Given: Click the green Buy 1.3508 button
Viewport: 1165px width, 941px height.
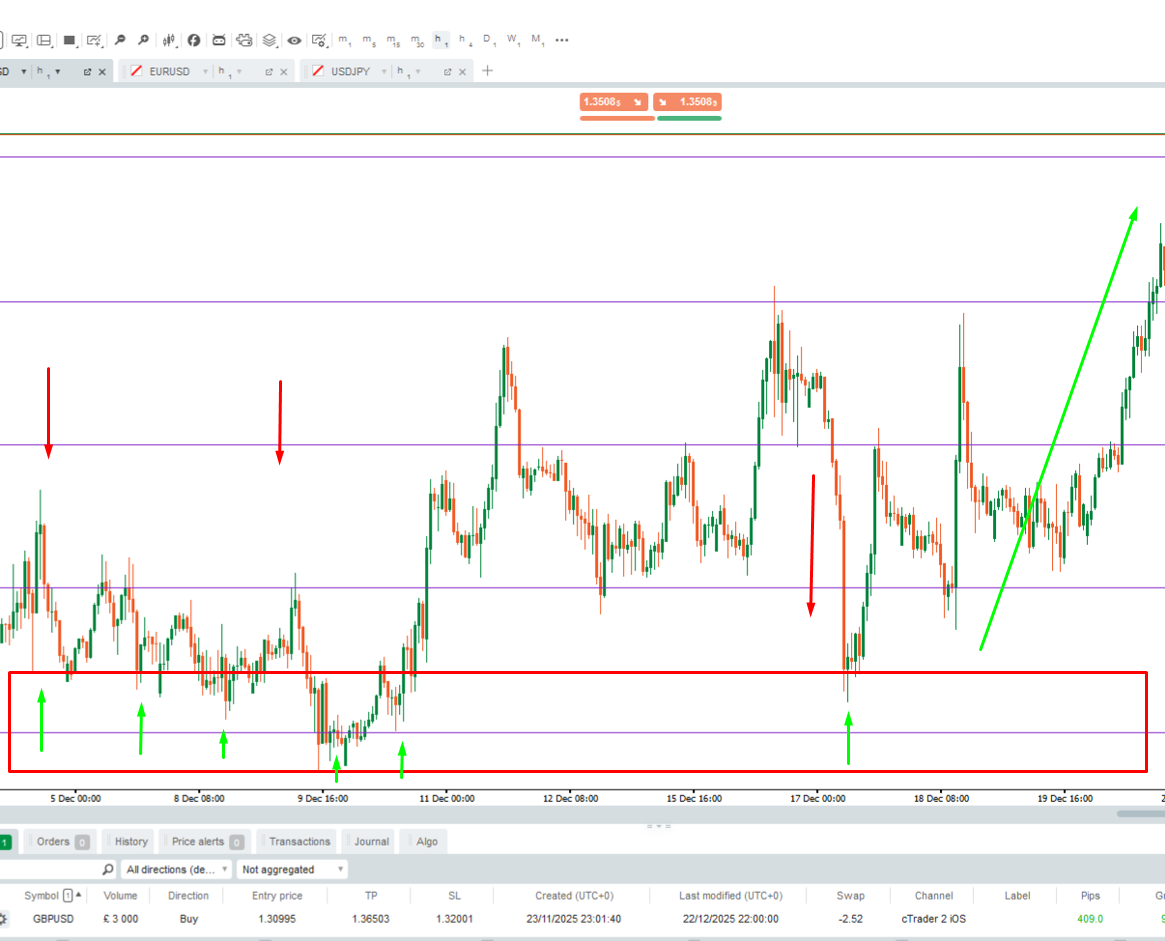Looking at the screenshot, I should pyautogui.click(x=689, y=102).
